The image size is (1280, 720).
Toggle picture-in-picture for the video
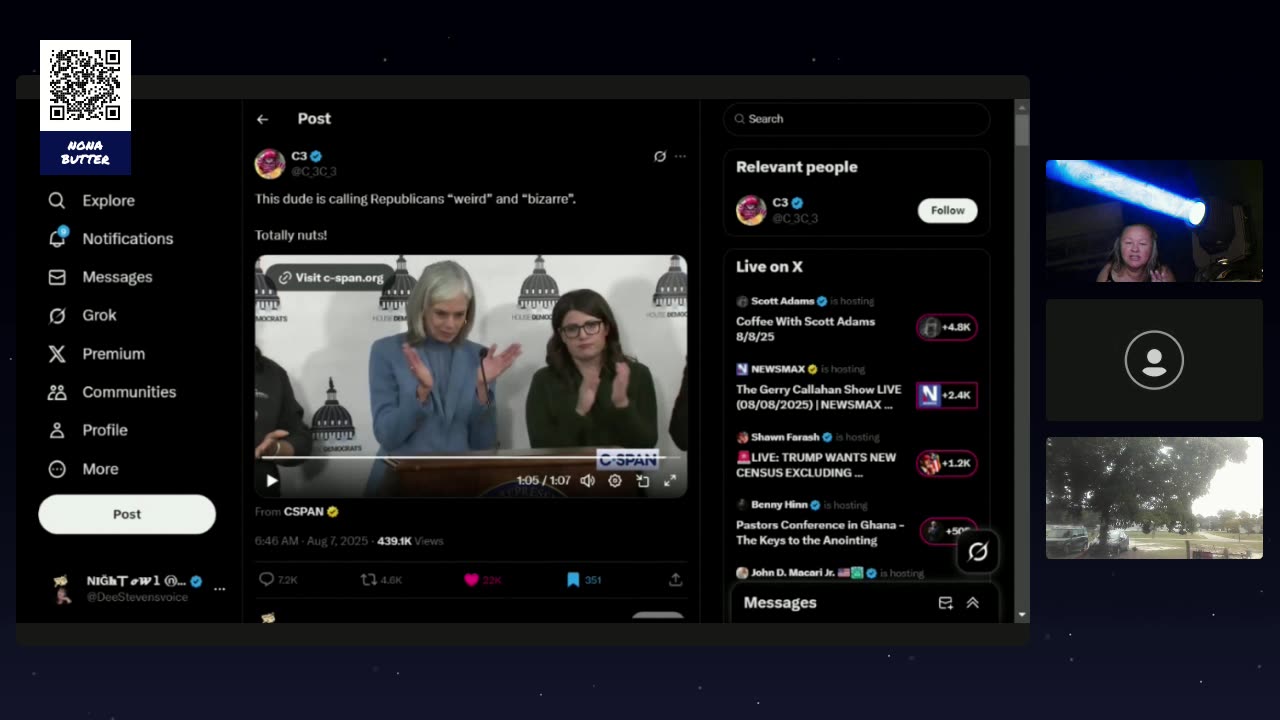(x=643, y=480)
